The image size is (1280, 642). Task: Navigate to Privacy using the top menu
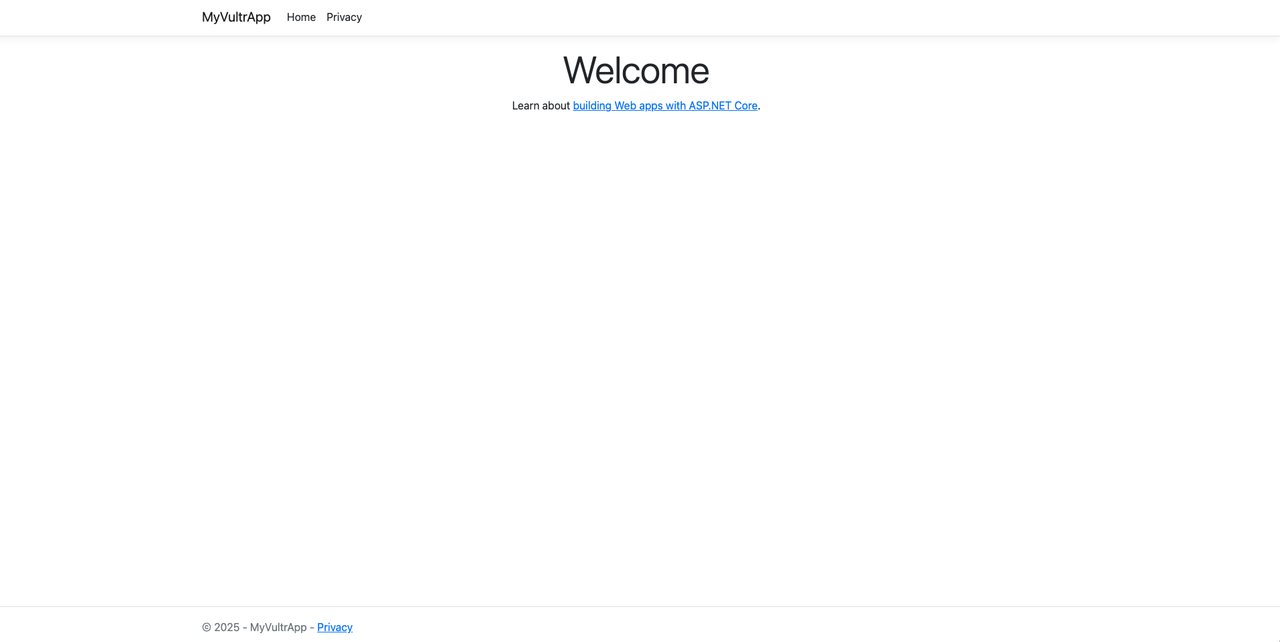pos(344,17)
